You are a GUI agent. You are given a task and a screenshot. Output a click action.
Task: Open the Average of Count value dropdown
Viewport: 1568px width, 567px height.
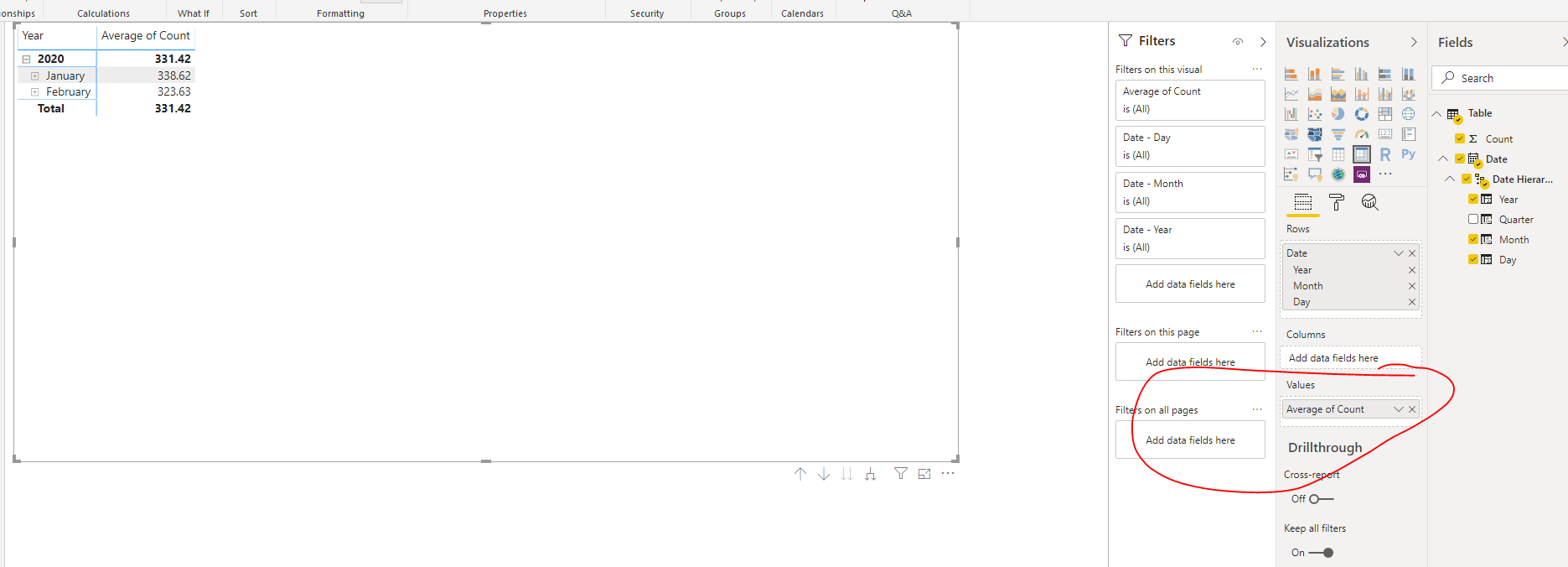1398,409
